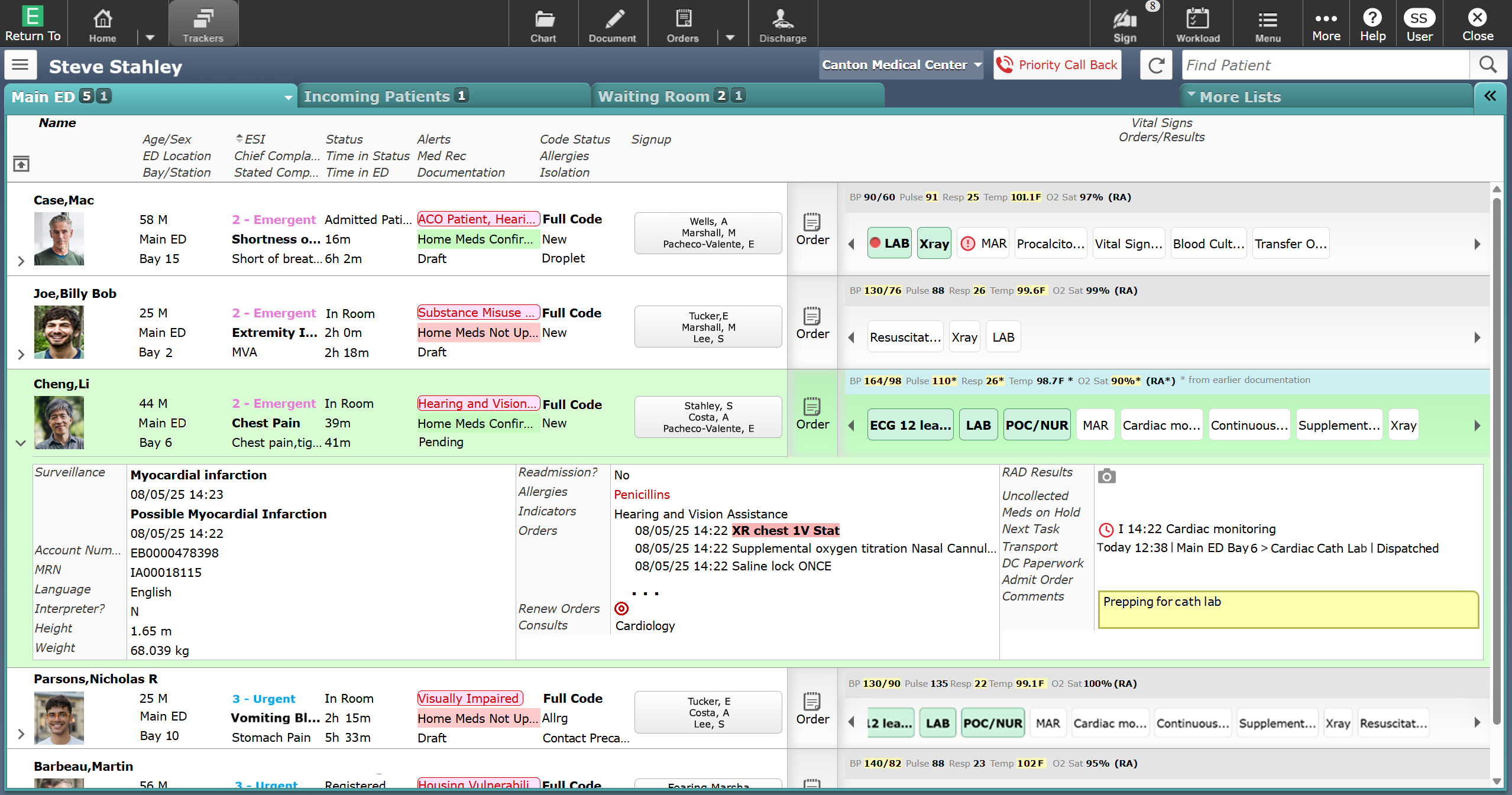1512x795 pixels.
Task: Switch to the Waiting Room tab
Action: click(x=737, y=96)
